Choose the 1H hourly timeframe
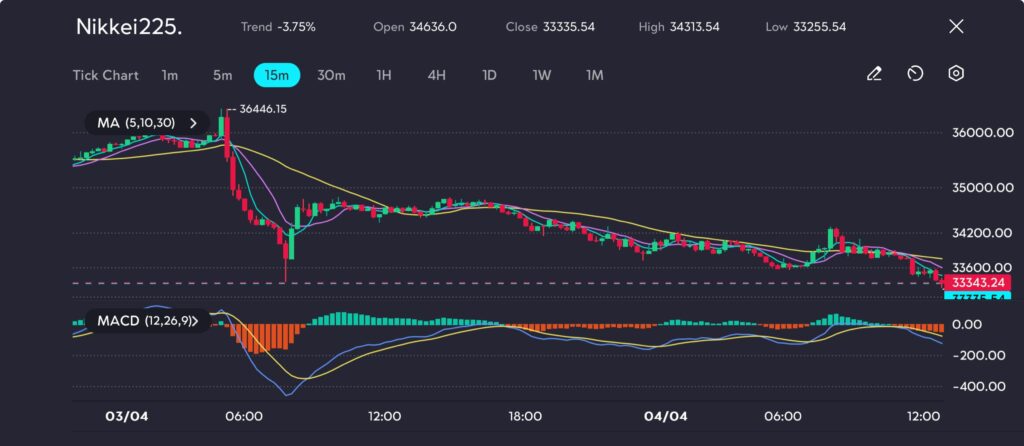Screen dimensions: 1024x446 (384, 75)
